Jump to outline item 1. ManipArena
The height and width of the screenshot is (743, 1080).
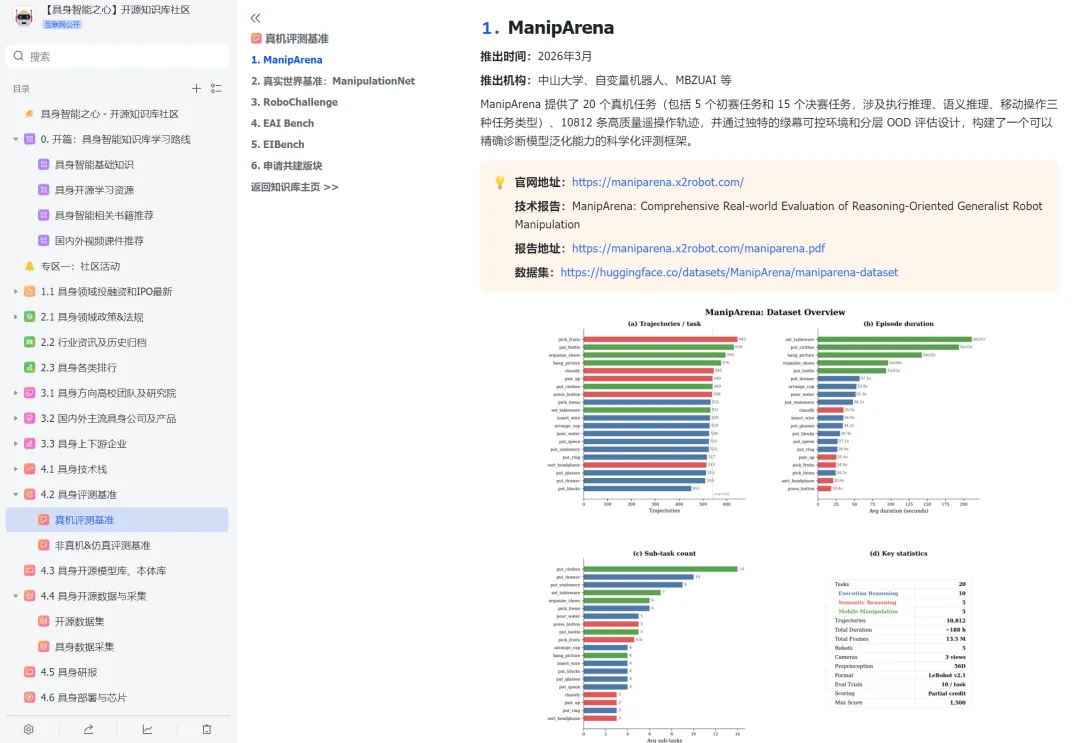coord(287,60)
